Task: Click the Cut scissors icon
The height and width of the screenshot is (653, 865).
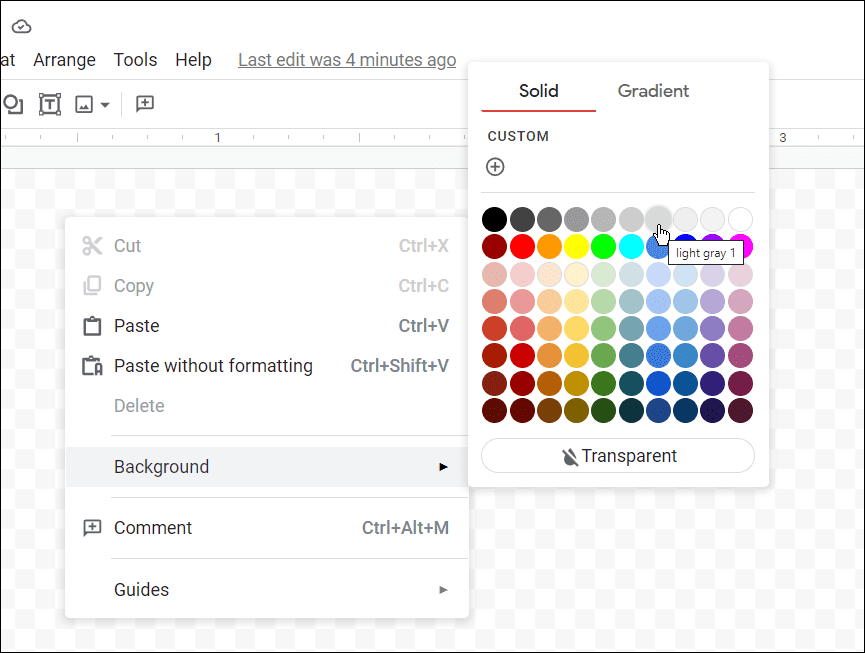Action: pyautogui.click(x=92, y=245)
